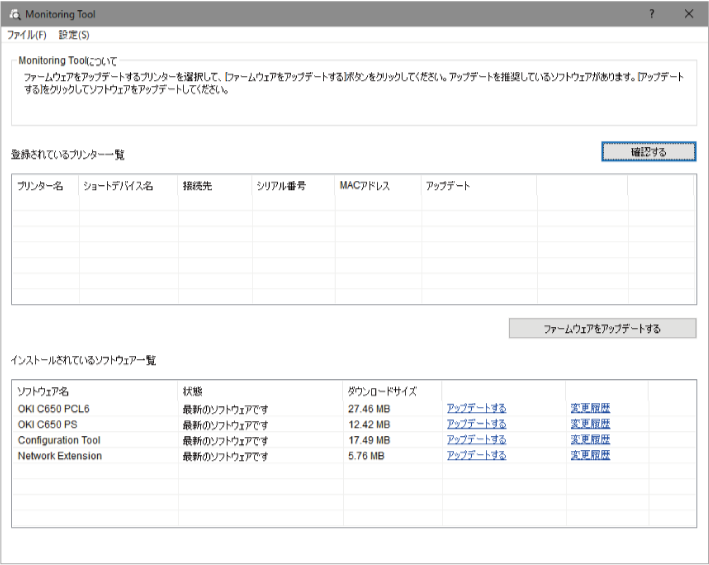The width and height of the screenshot is (709, 565).
Task: Open 変更履歴 for OKI C650 PS
Action: pos(590,424)
